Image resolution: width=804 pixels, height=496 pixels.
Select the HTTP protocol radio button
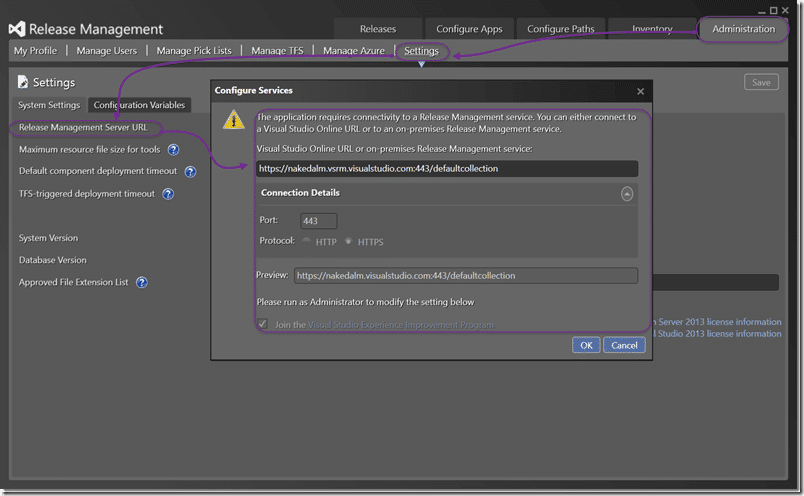point(307,241)
